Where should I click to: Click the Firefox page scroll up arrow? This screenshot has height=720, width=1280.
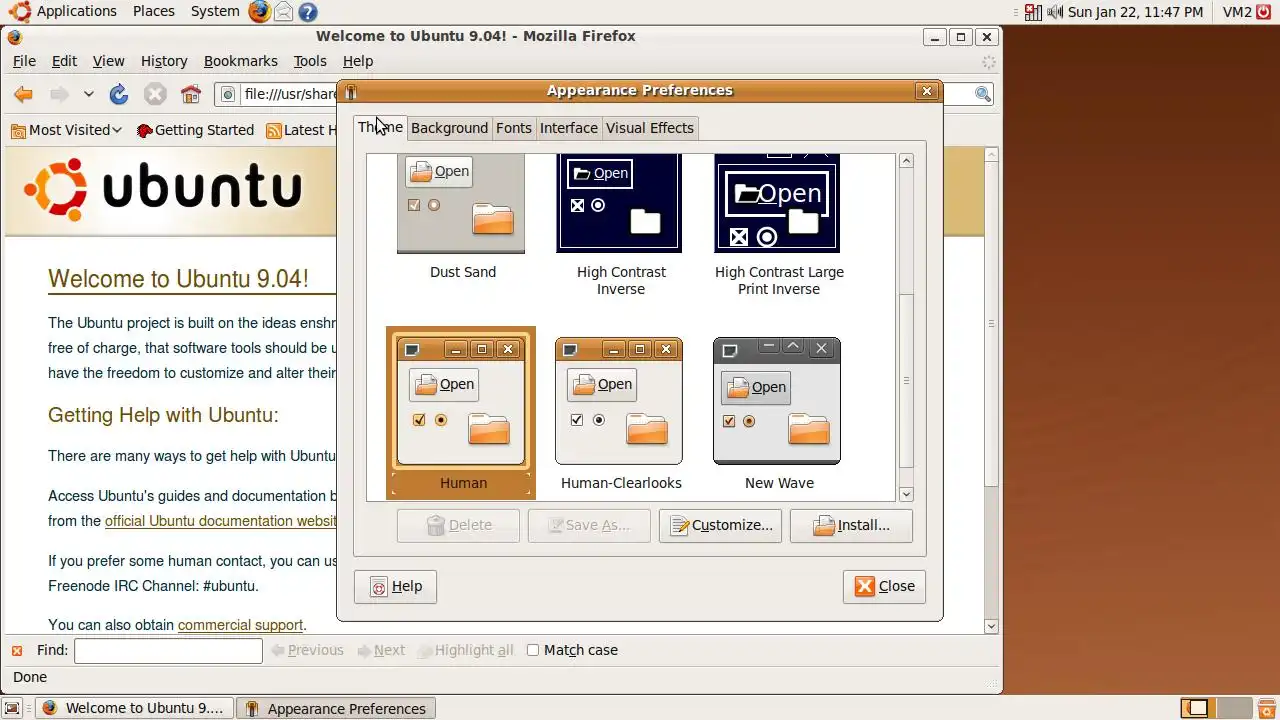(992, 155)
